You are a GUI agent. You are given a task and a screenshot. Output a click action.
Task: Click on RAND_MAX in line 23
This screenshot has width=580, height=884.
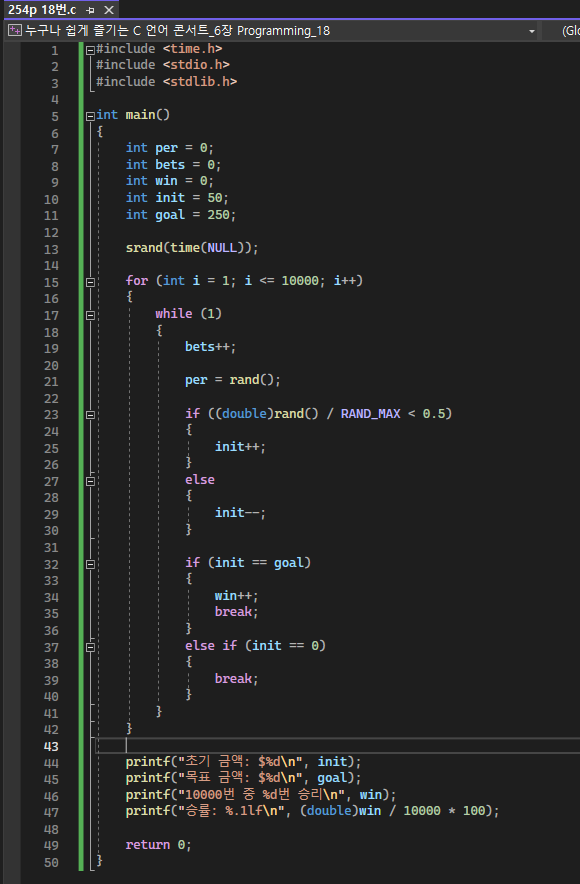tap(370, 414)
